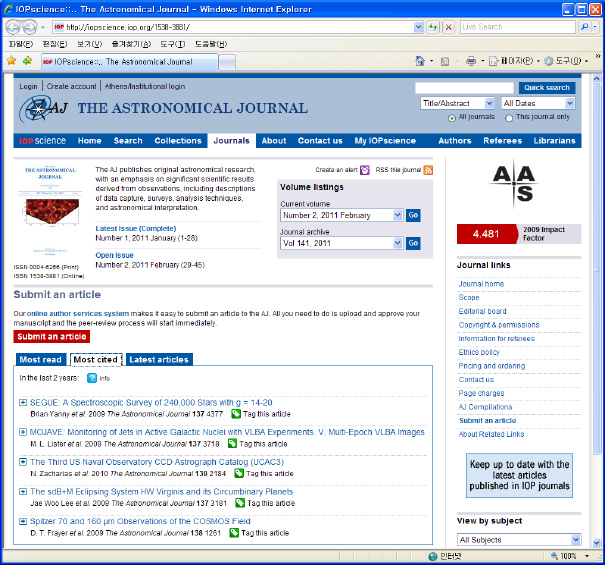605x565 pixels.
Task: Click the Home page toolbar icon
Action: coord(420,61)
